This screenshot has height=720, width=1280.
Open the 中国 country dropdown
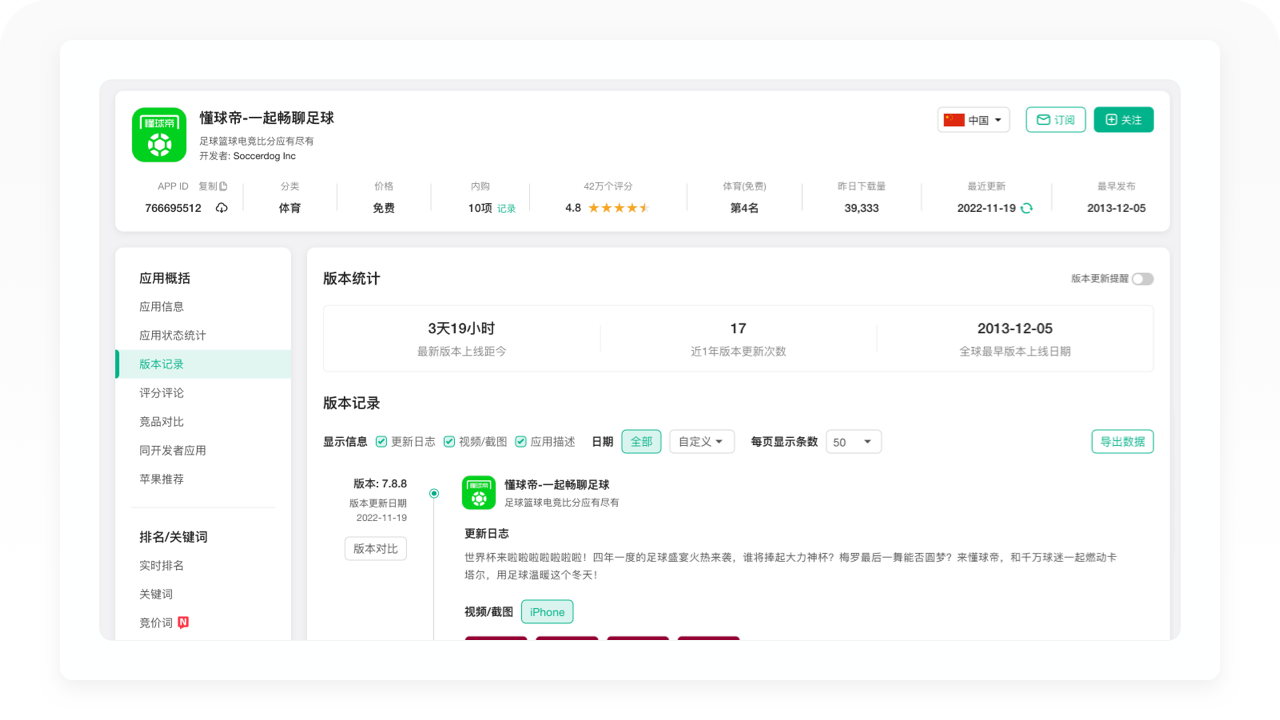[x=974, y=120]
